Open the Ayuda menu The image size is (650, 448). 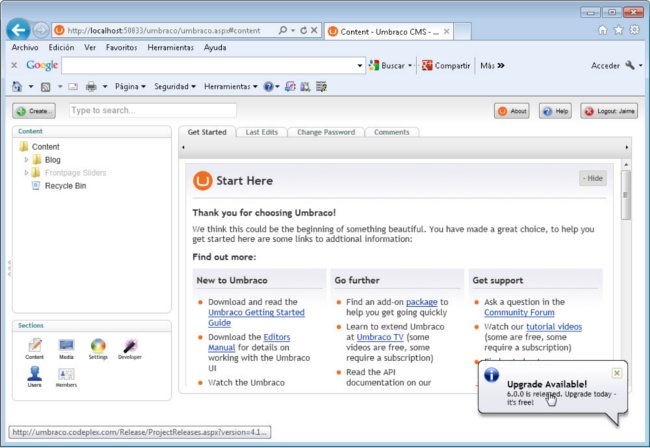click(x=215, y=48)
